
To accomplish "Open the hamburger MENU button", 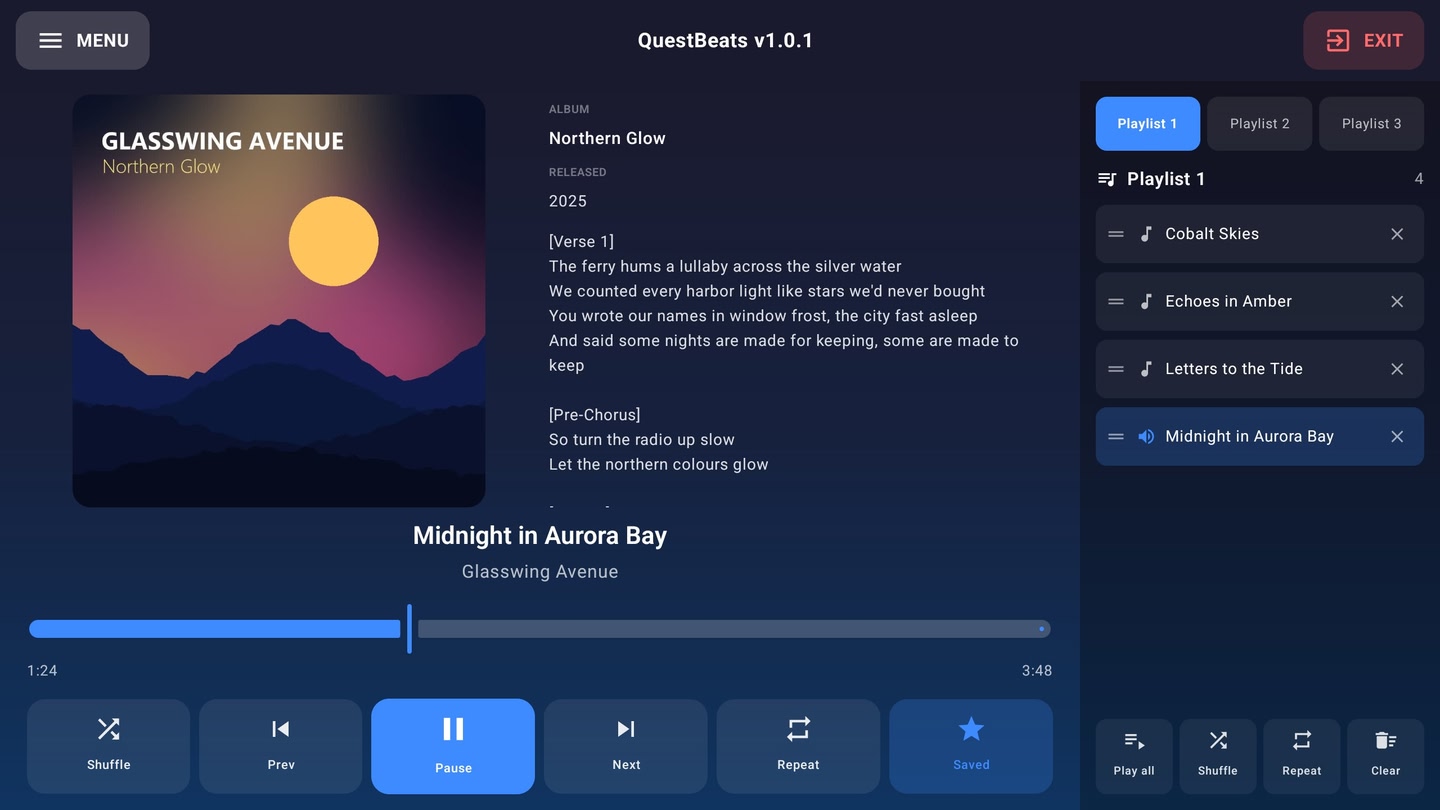I will click(x=82, y=41).
